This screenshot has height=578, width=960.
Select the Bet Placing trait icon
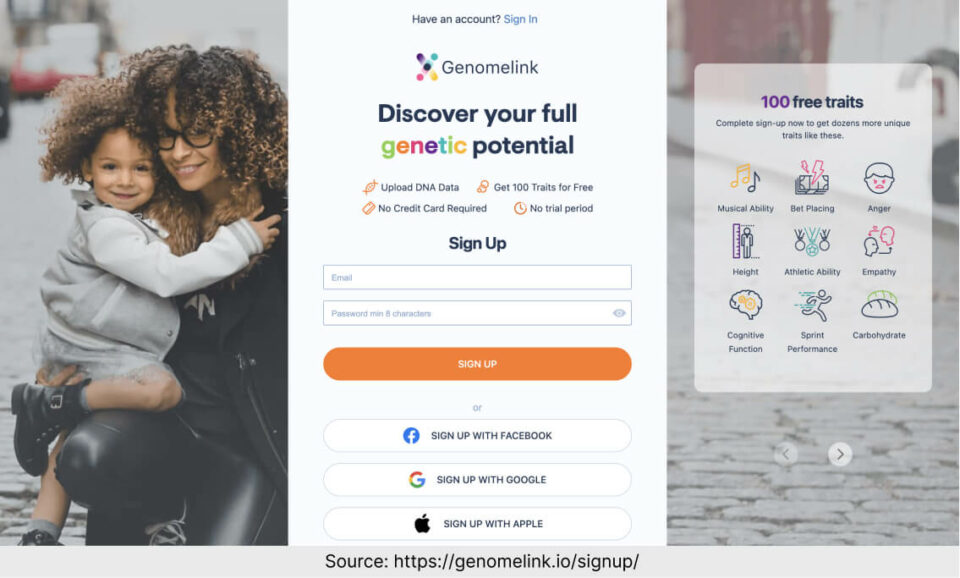812,178
